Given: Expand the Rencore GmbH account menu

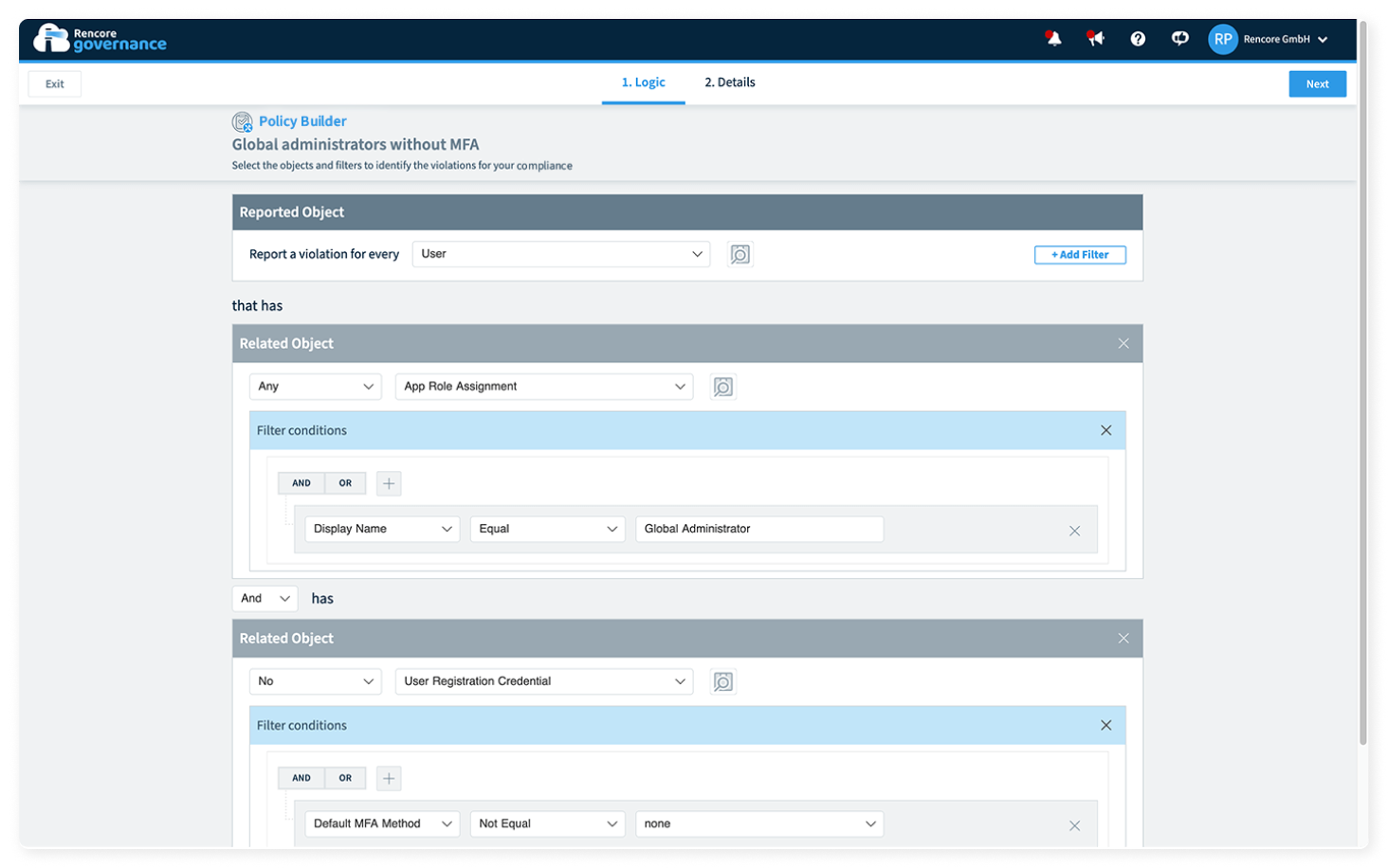Looking at the screenshot, I should (1286, 39).
